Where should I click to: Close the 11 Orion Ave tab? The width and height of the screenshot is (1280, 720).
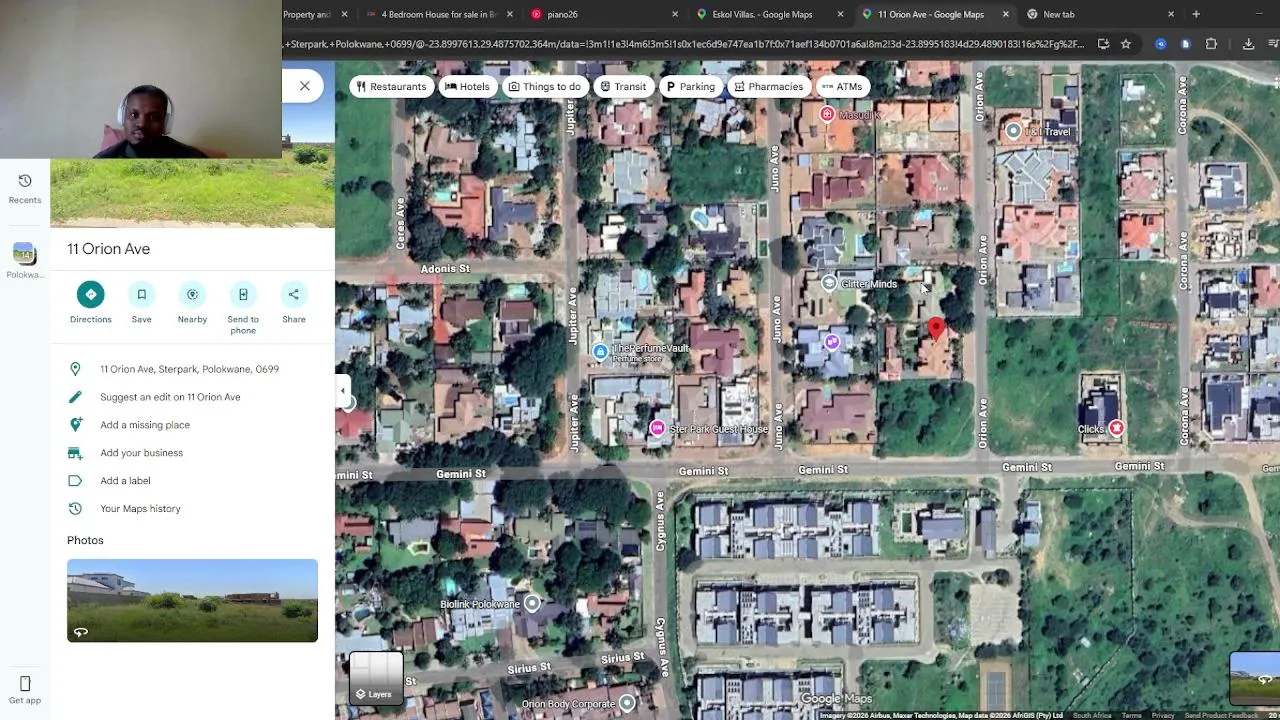click(1006, 14)
